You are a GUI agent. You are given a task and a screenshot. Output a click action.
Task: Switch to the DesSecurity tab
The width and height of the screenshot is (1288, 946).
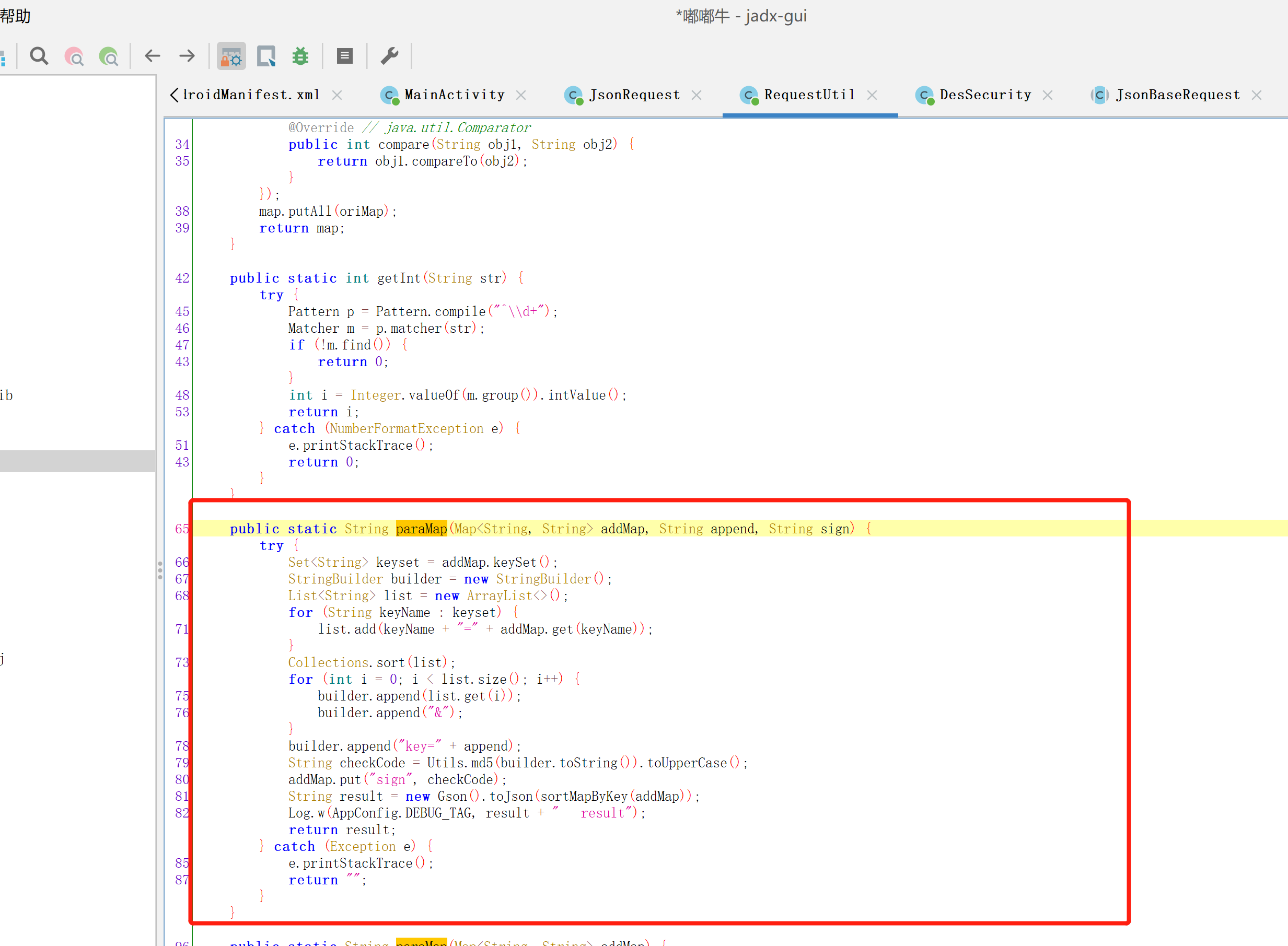[x=984, y=94]
